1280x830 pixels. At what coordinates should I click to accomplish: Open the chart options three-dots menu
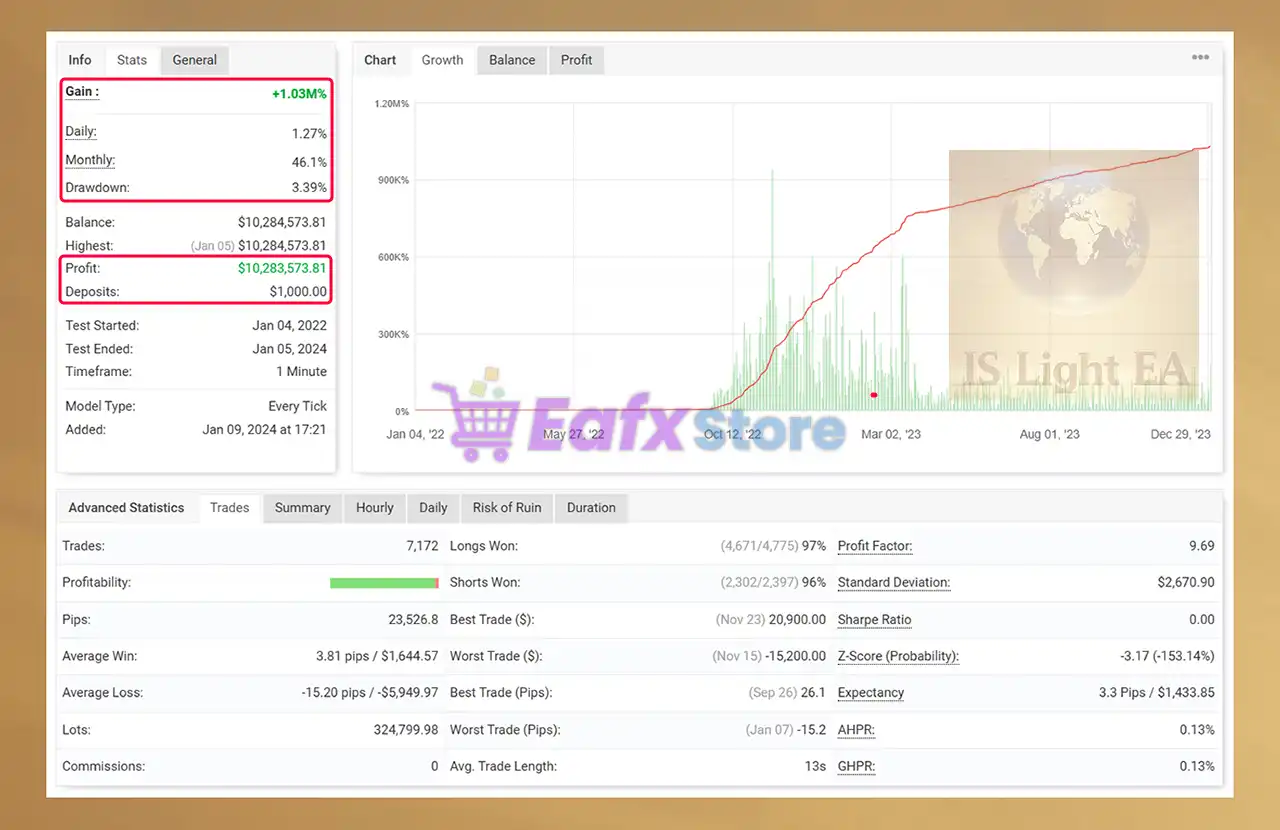pos(1200,58)
